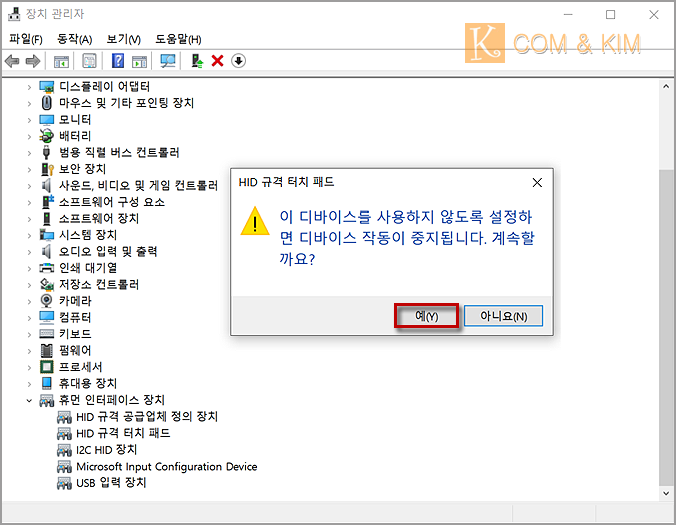Viewport: 676px width, 525px height.
Task: Click the icon beside 휴대용 장치
Action: [47, 383]
